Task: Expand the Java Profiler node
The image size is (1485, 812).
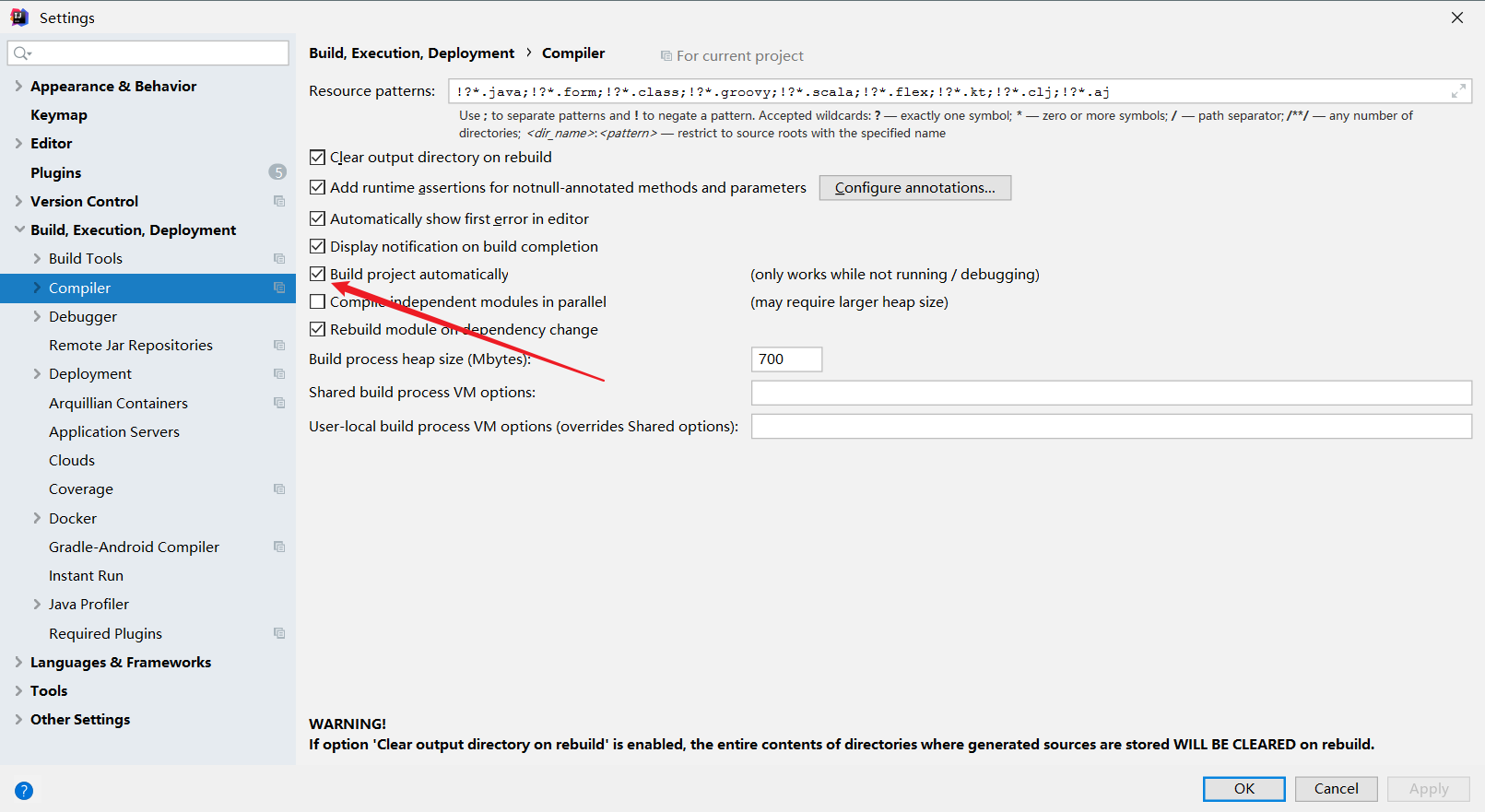Action: (x=37, y=605)
